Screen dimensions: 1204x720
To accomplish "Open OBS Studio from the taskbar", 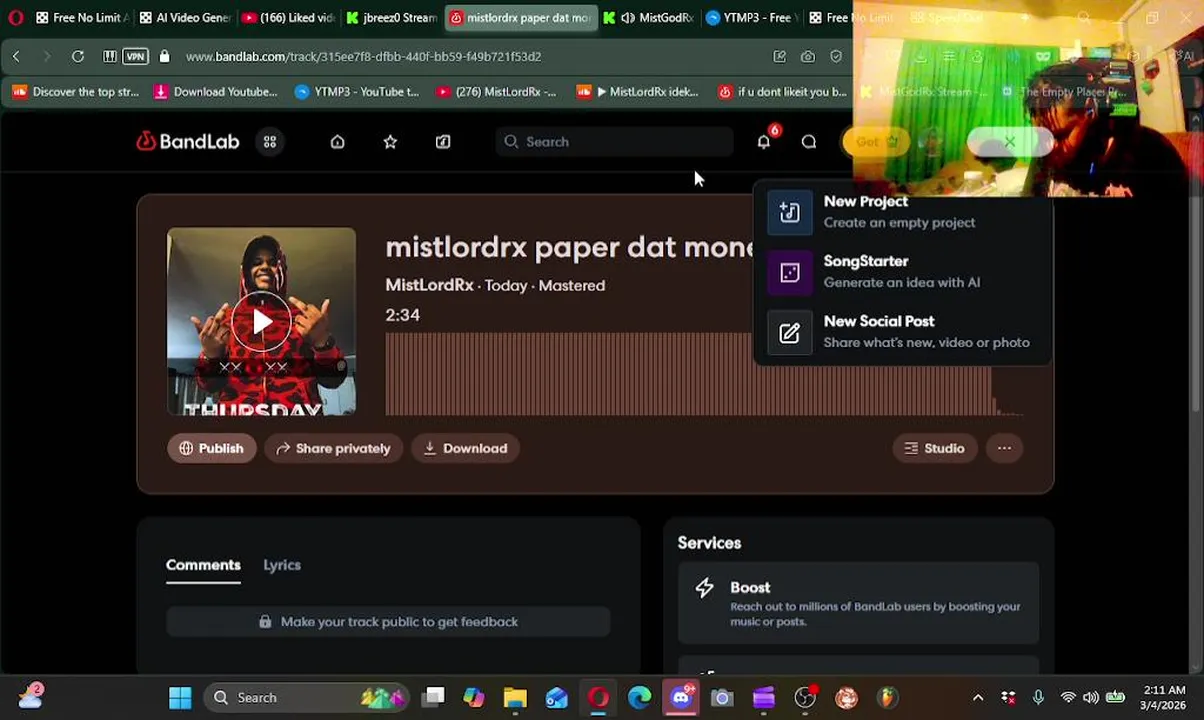I will pos(805,698).
